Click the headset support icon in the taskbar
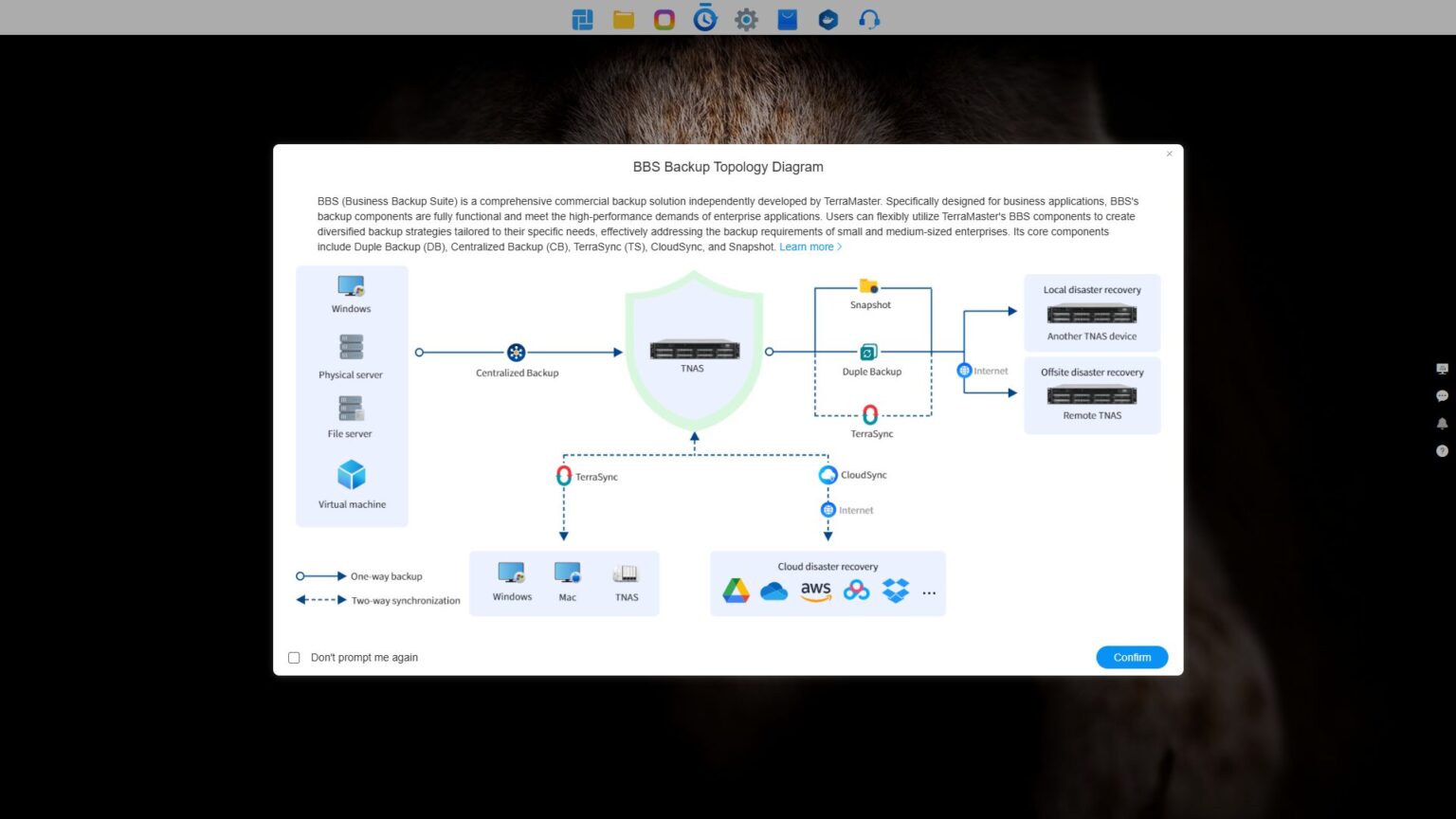The image size is (1456, 819). 868,18
